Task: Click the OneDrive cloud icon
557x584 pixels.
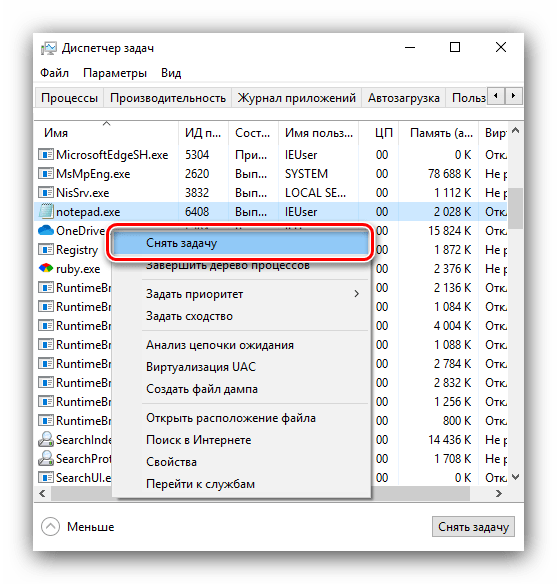Action: (46, 230)
